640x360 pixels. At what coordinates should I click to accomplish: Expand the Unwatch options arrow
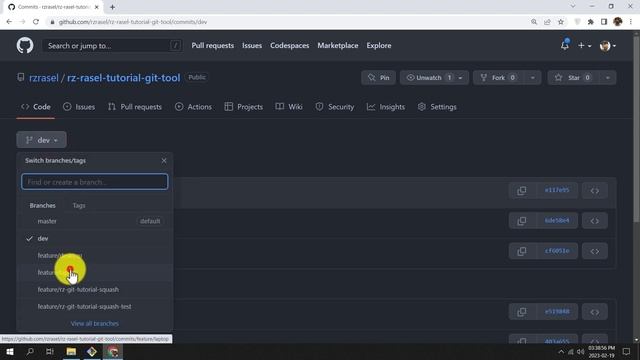click(460, 78)
